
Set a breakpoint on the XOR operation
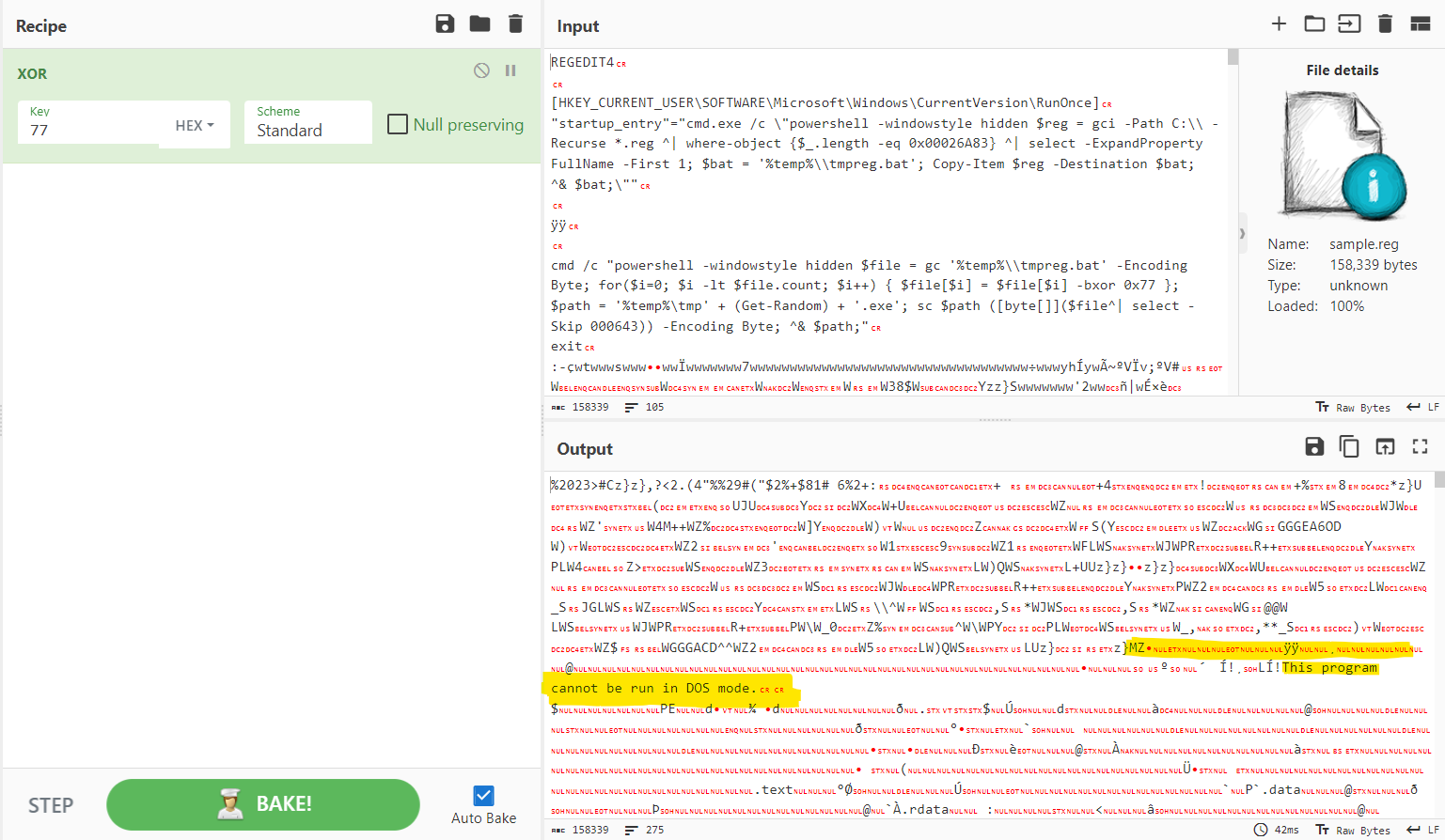[510, 70]
